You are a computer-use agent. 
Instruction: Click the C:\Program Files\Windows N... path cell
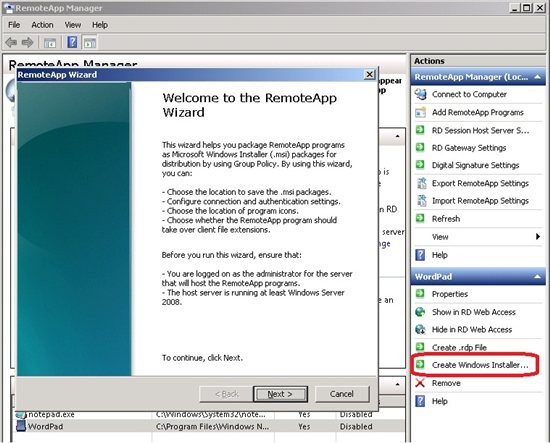click(213, 427)
